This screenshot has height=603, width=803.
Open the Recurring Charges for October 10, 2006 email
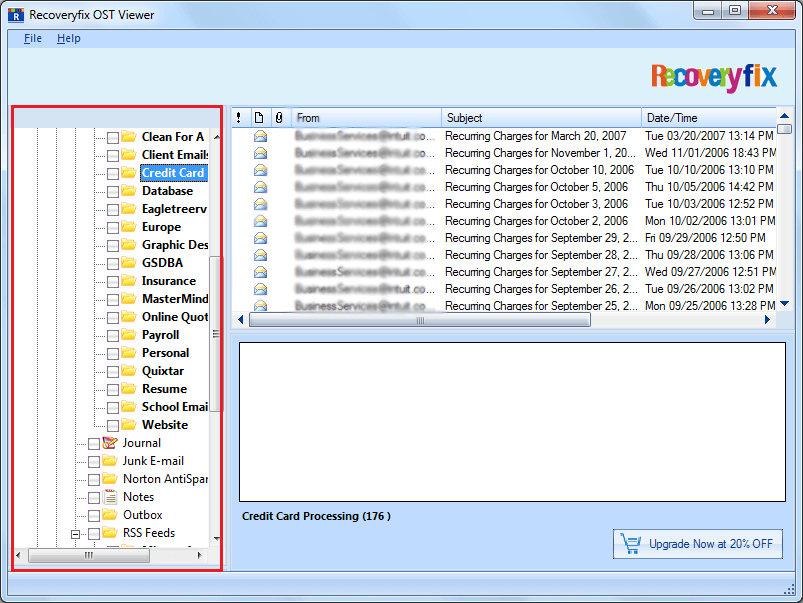(x=539, y=170)
